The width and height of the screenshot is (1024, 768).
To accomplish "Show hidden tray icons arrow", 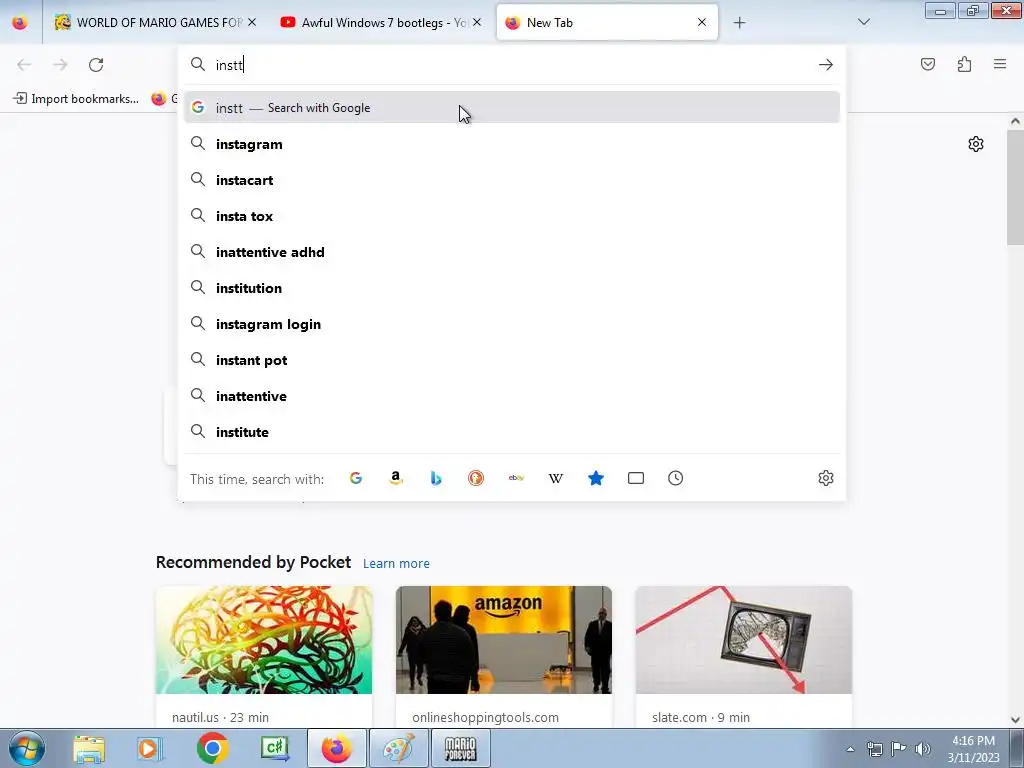I will [850, 749].
